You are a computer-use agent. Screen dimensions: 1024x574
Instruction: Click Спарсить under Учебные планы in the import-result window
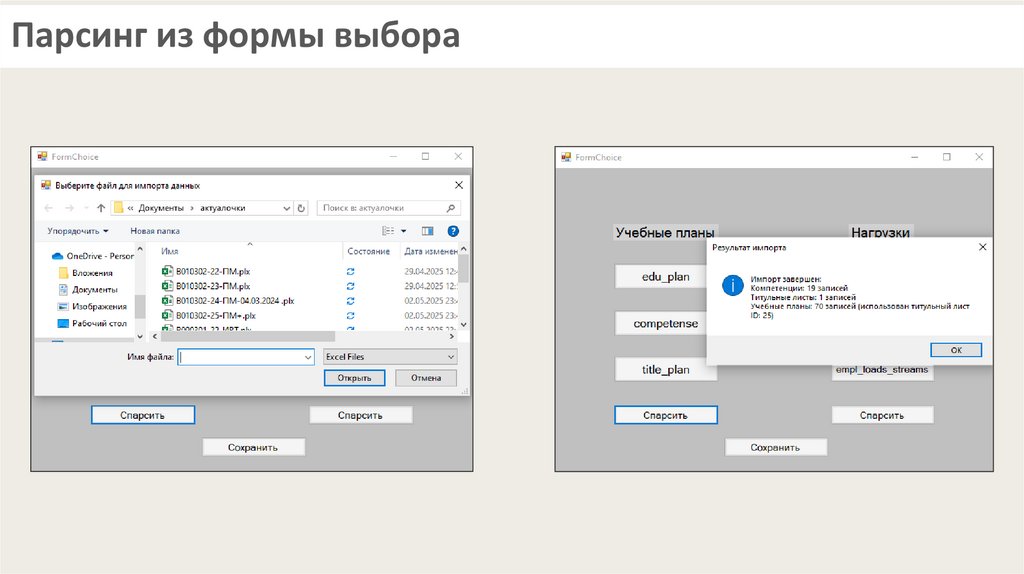(x=665, y=415)
